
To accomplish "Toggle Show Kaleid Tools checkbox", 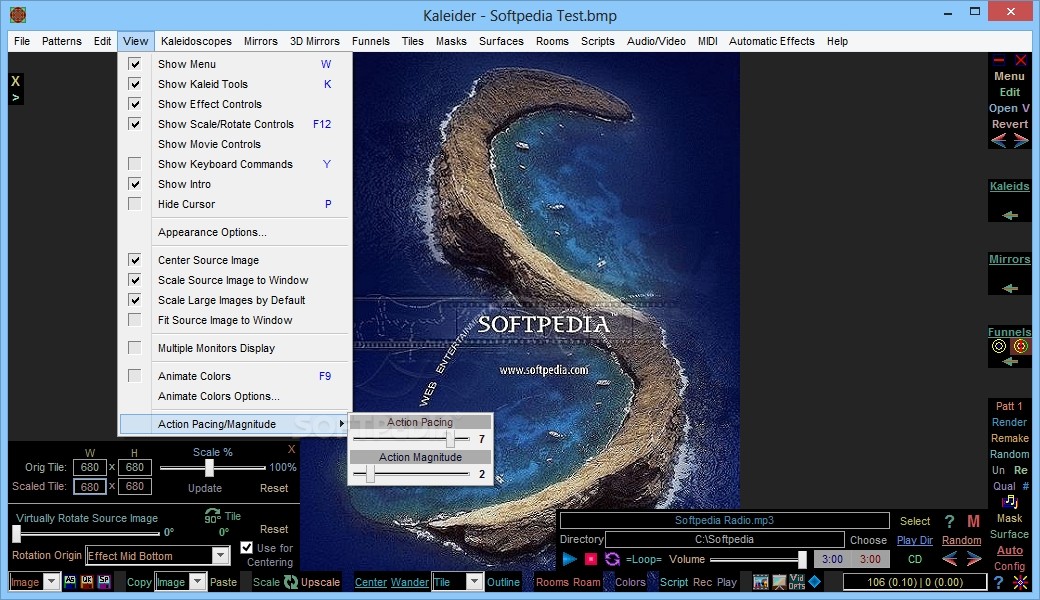I will 135,84.
